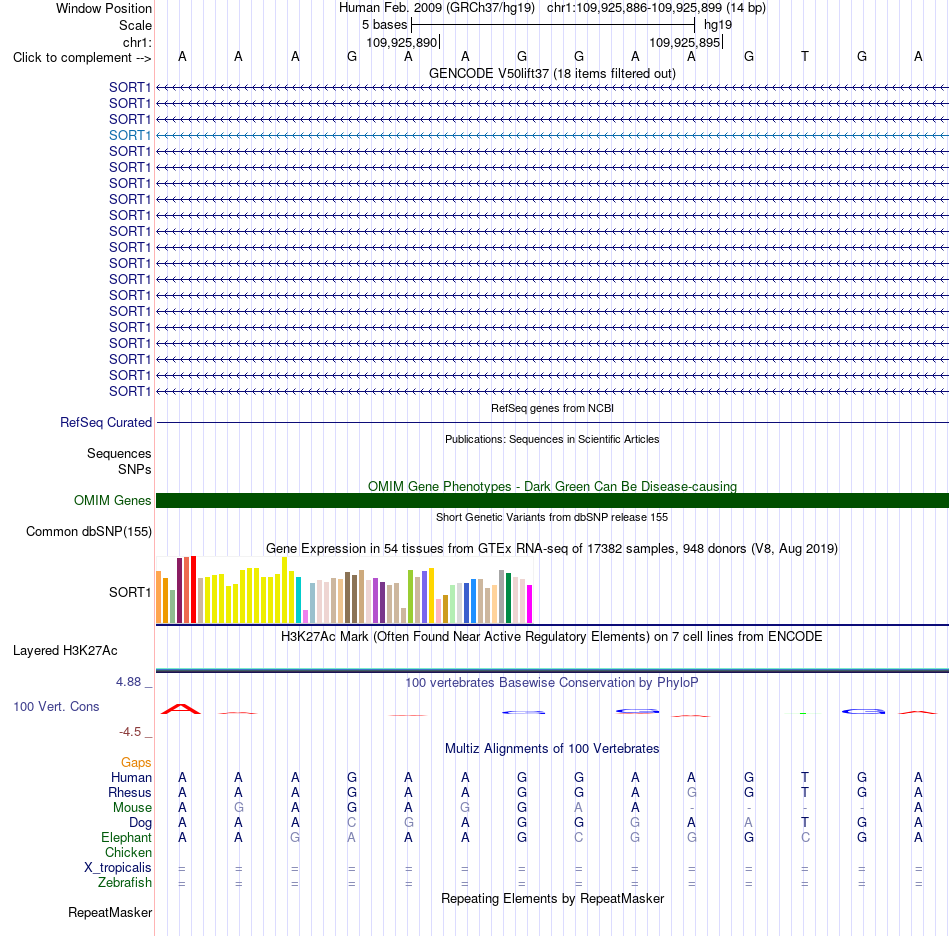The height and width of the screenshot is (936, 950).
Task: Open 'Publications: Sequences in Scientific Articles' track title
Action: coord(552,439)
